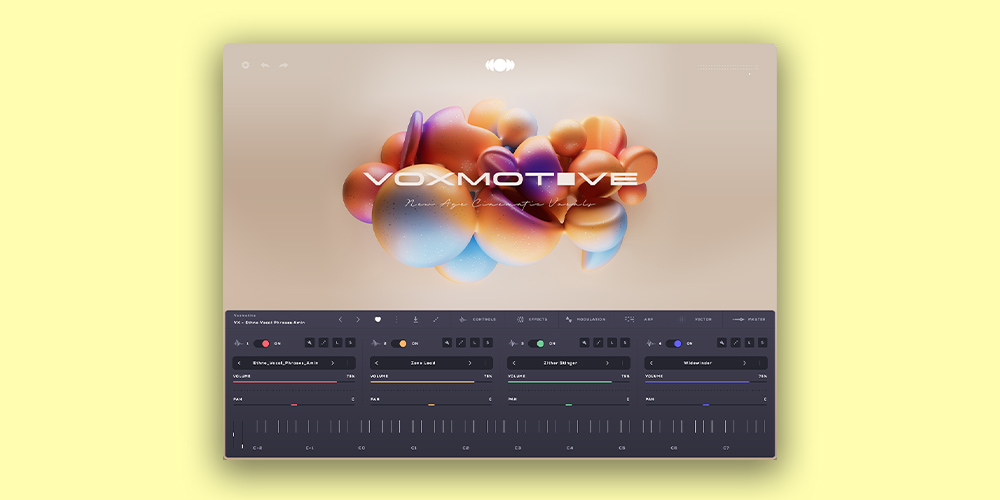Viewport: 1000px width, 500px height.
Task: Click layer 3 waveform icon
Action: (x=513, y=343)
